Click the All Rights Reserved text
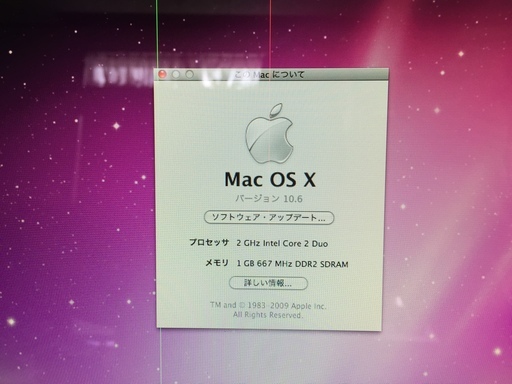512x384 pixels. click(268, 315)
